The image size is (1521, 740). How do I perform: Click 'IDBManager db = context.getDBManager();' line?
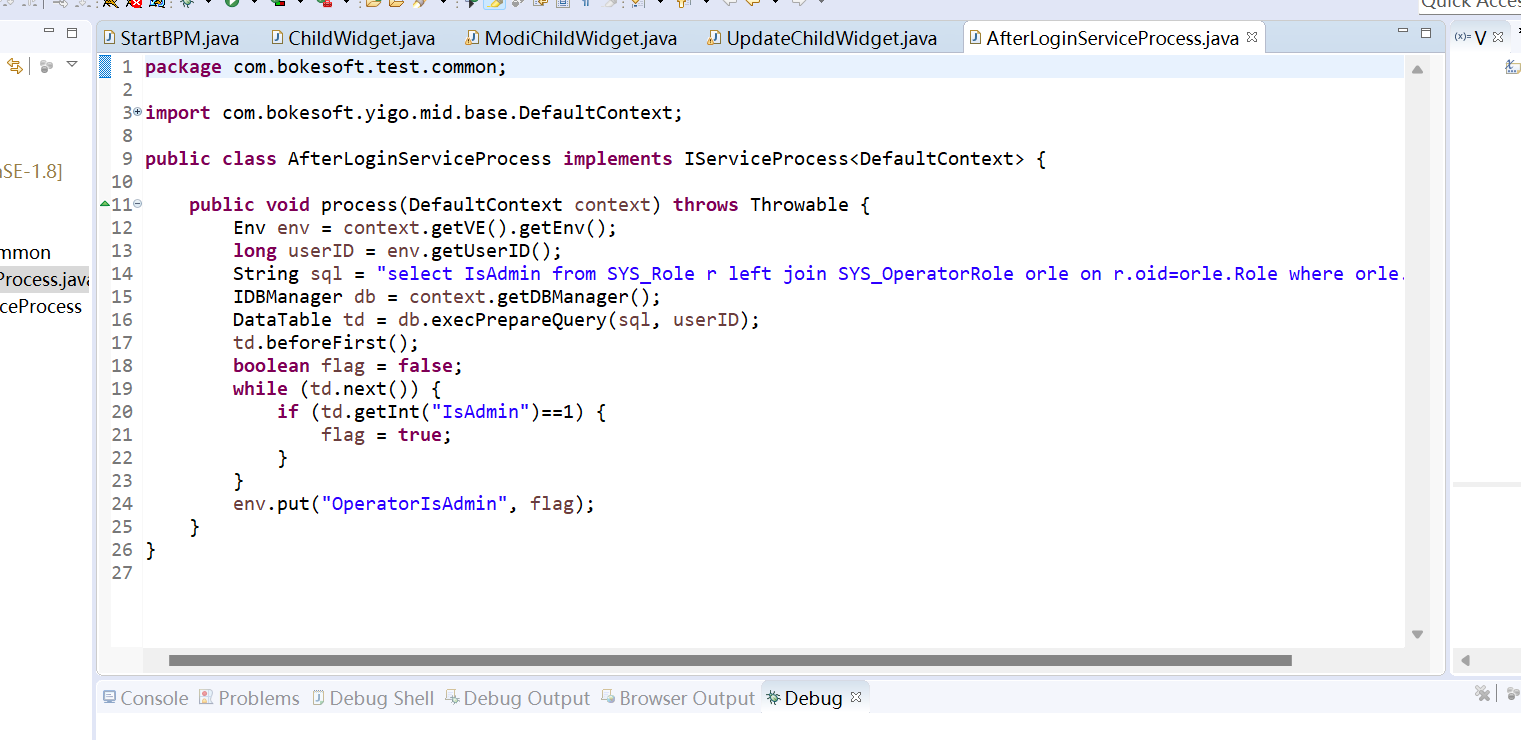click(x=447, y=296)
